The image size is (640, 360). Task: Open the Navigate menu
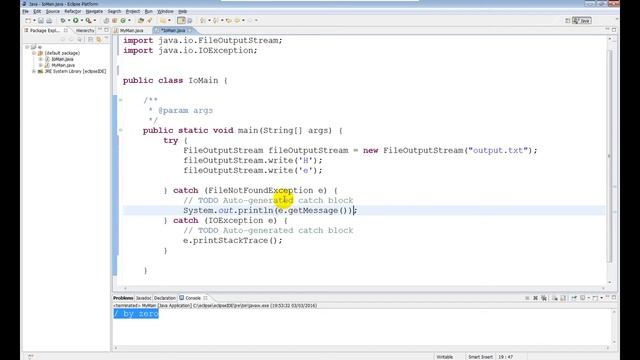(94, 11)
